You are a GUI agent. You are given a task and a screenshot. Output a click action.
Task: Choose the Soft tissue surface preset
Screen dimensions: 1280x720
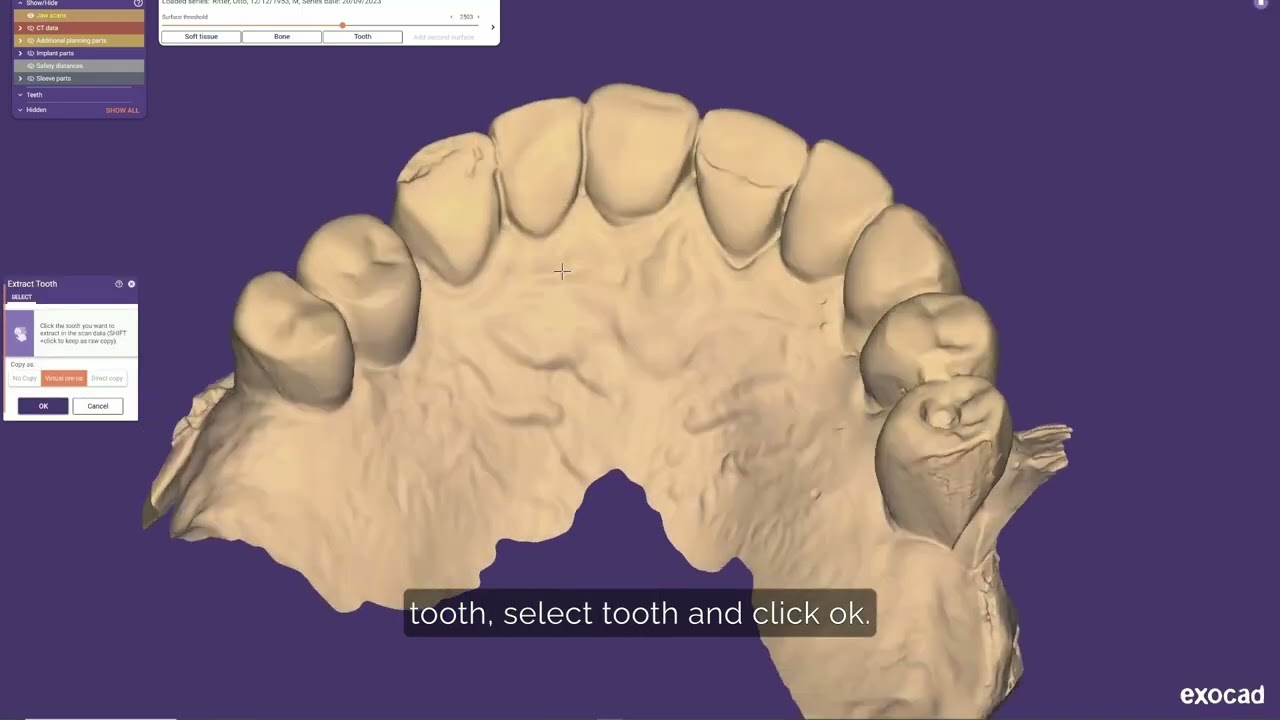click(x=201, y=37)
